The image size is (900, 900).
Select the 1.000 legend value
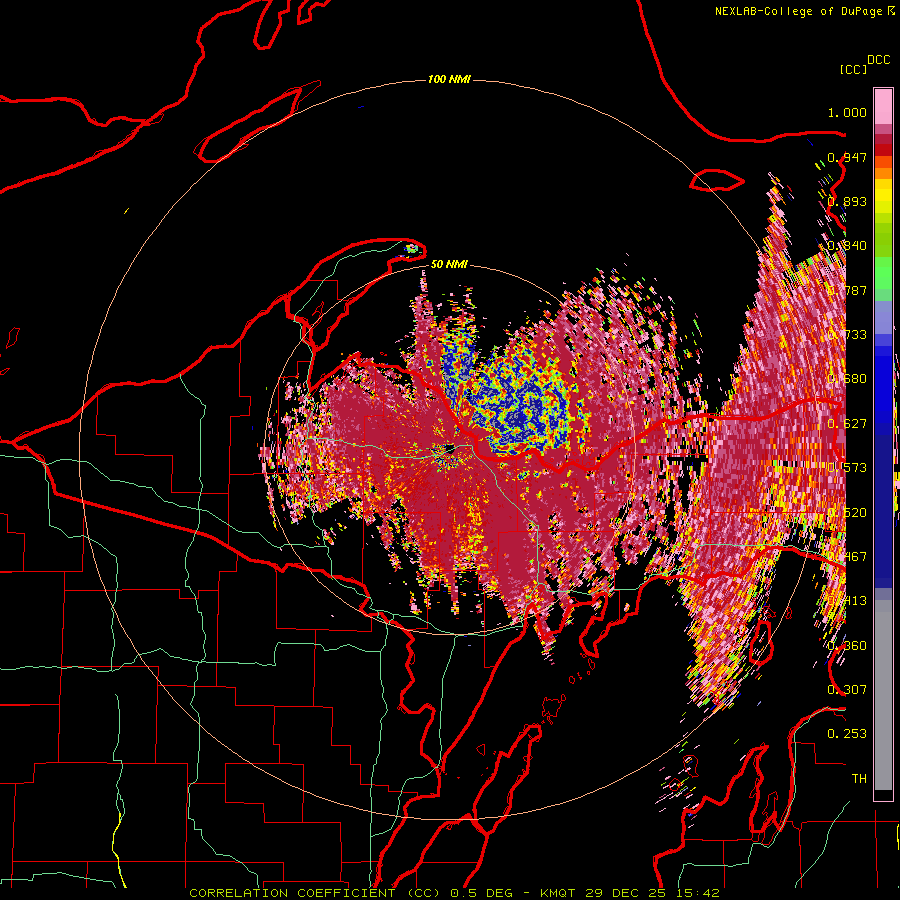tap(847, 112)
